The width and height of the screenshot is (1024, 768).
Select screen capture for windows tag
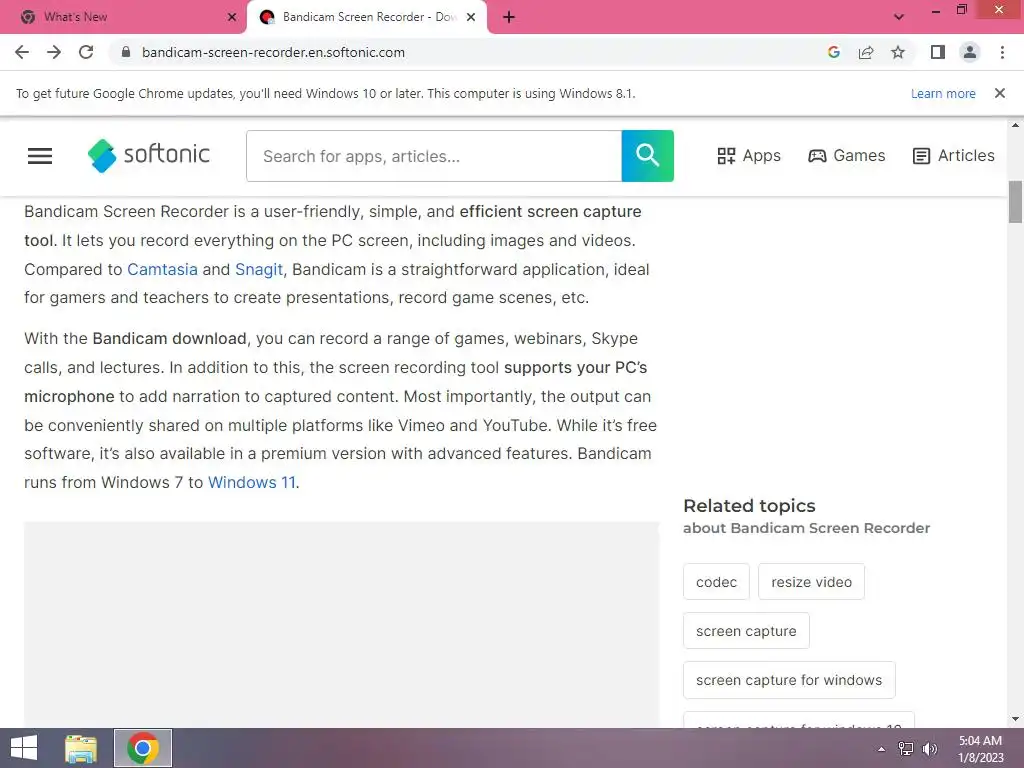click(x=789, y=680)
